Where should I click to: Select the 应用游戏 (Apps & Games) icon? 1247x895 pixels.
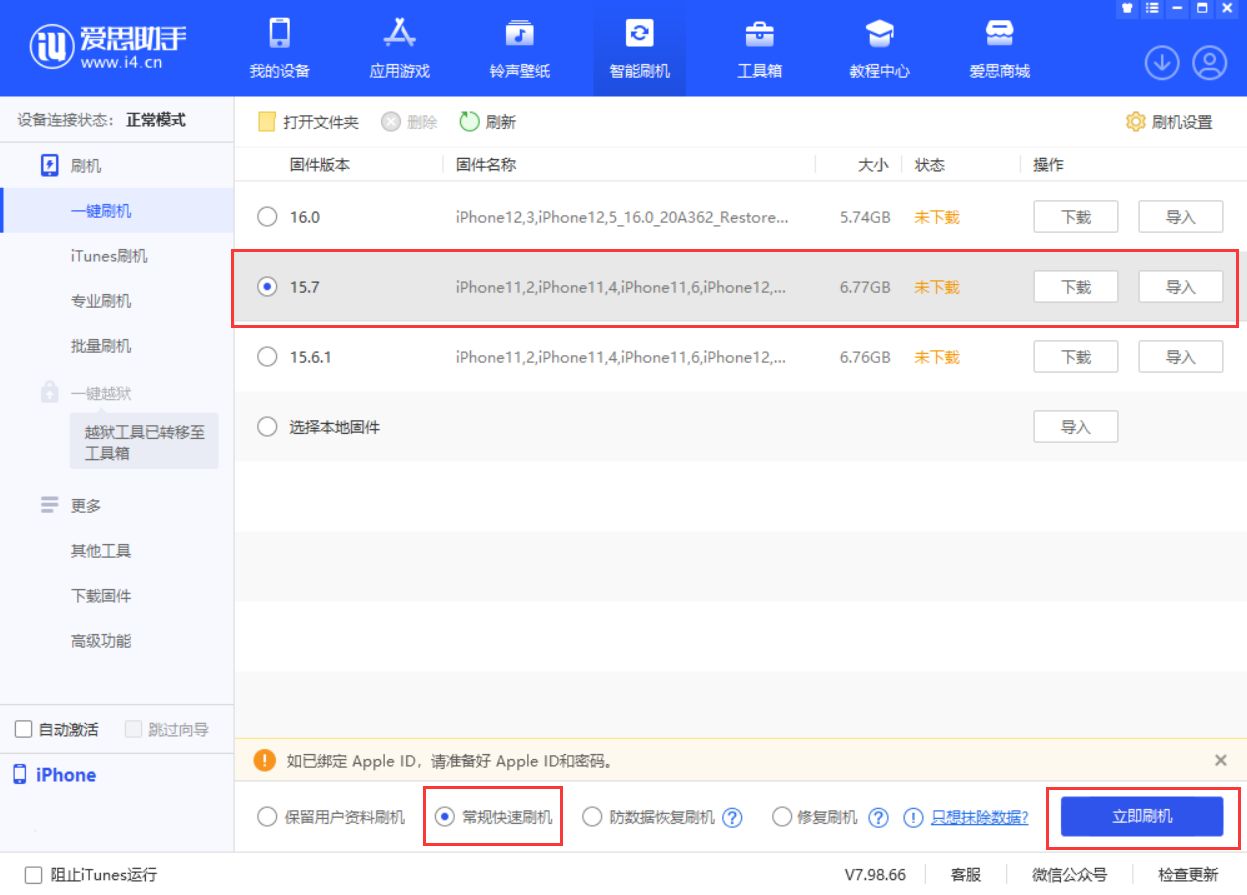pyautogui.click(x=398, y=45)
